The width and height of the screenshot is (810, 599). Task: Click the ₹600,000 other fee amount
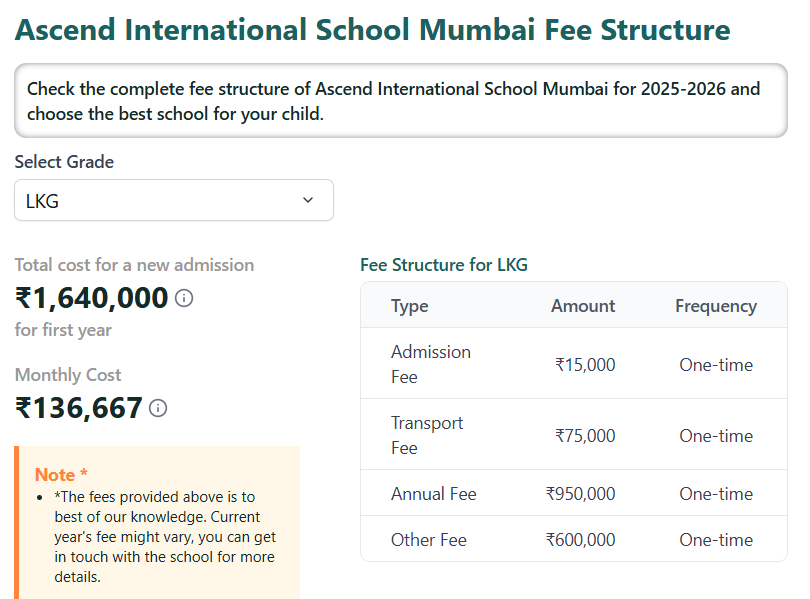[580, 540]
